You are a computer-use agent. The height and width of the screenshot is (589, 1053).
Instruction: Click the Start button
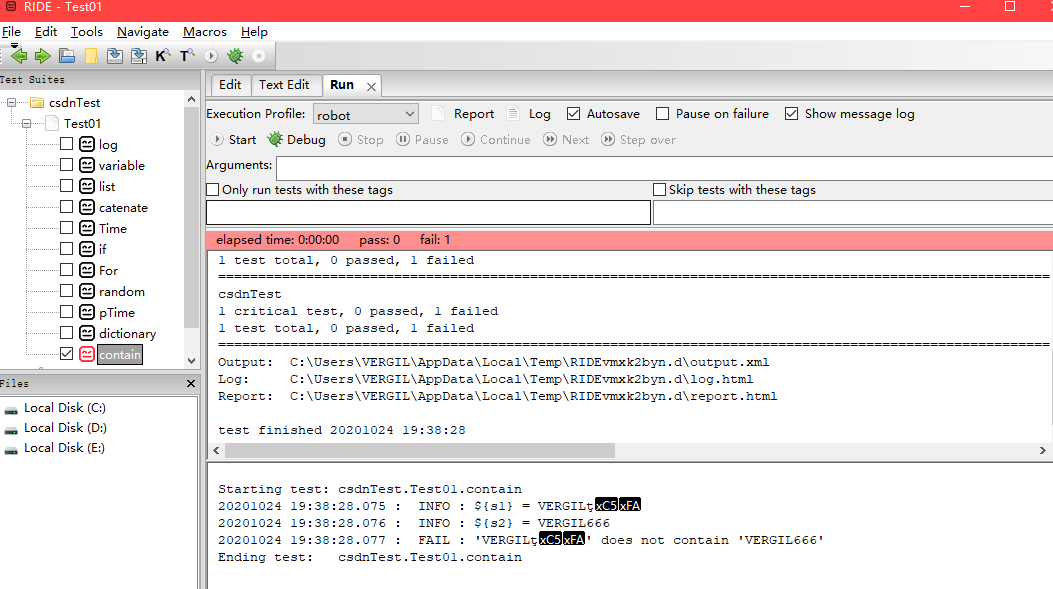tap(233, 140)
